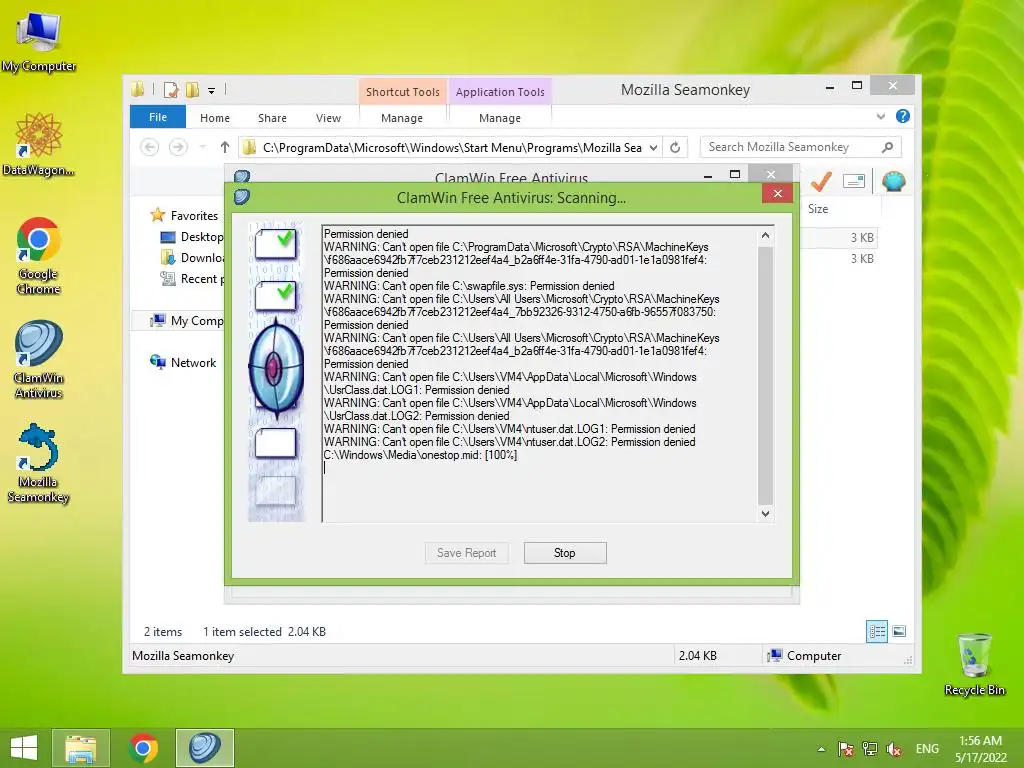Image resolution: width=1024 pixels, height=768 pixels.
Task: Expand the address bar history dropdown
Action: [653, 148]
